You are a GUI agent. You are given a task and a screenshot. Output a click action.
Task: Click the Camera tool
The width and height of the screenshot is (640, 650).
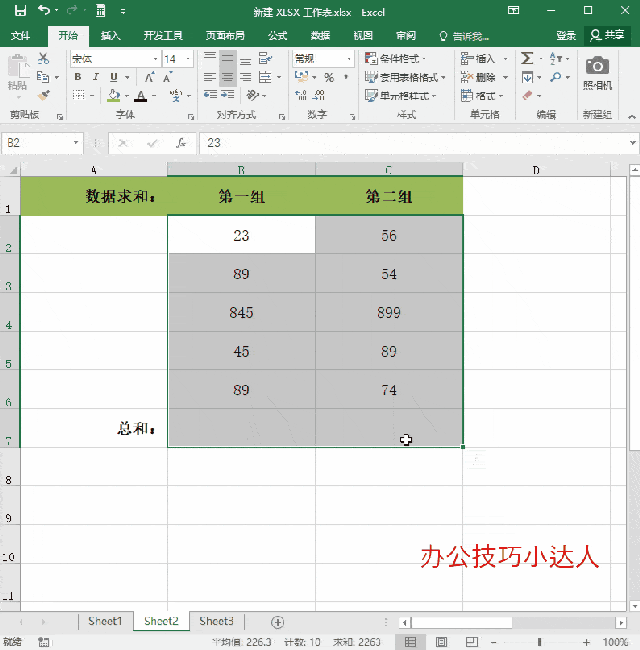[x=597, y=73]
